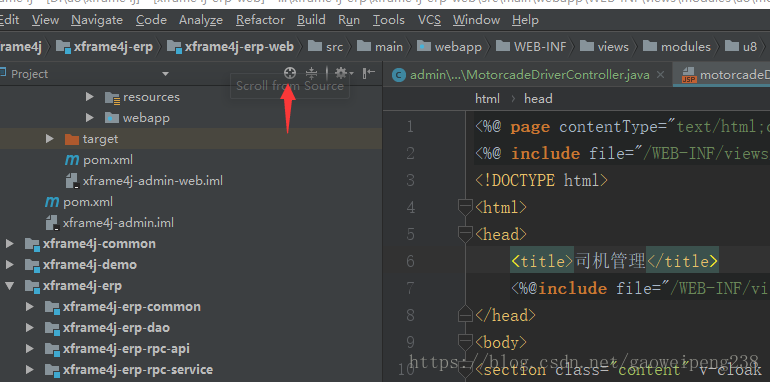Expand the xframe4j-demo module arrow

9,265
